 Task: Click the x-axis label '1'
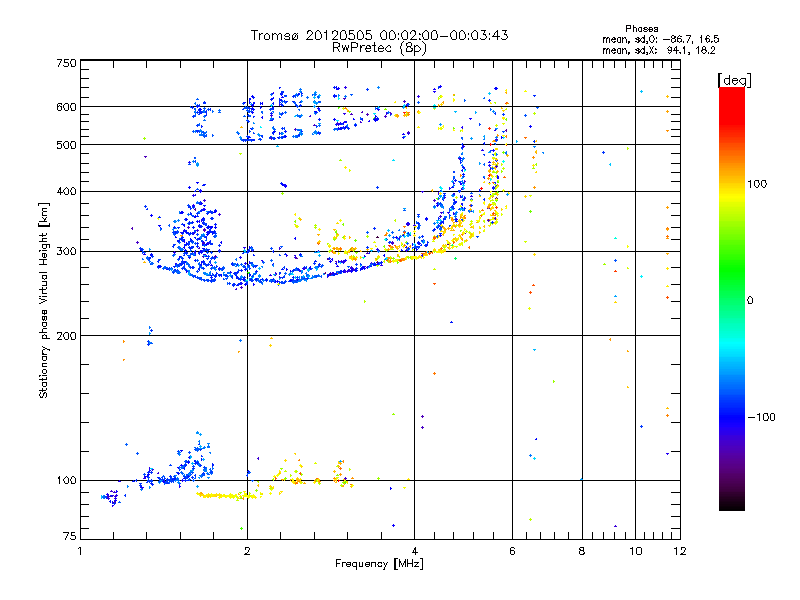[80, 551]
